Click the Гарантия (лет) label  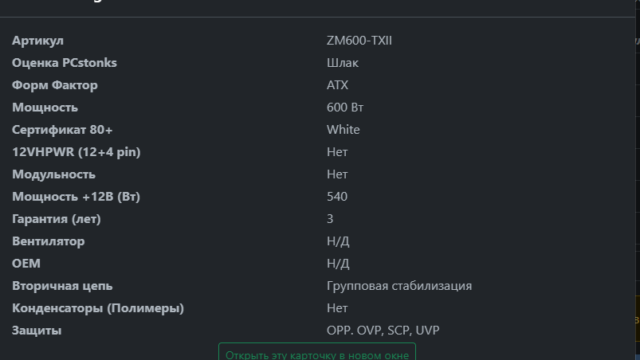[x=56, y=219]
